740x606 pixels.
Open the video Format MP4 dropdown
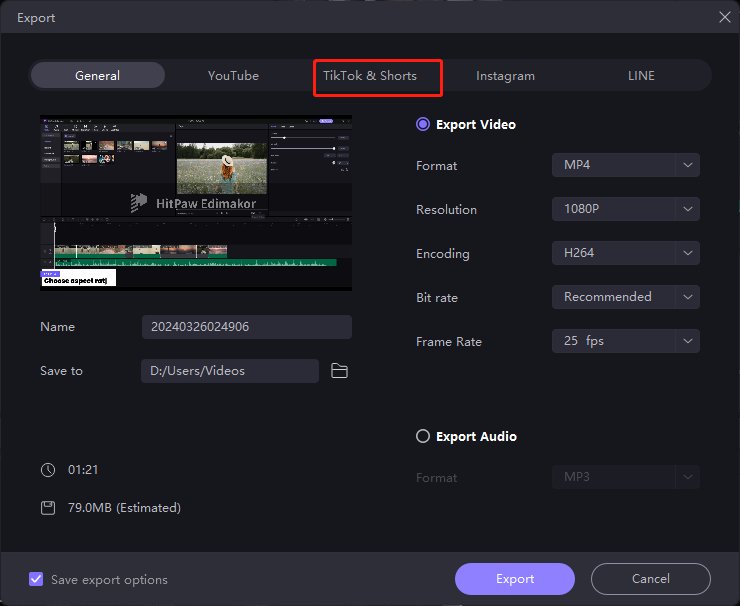[626, 165]
